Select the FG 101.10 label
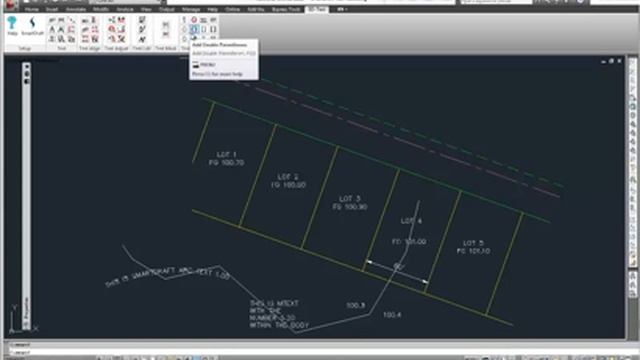The width and height of the screenshot is (640, 360). tap(473, 251)
